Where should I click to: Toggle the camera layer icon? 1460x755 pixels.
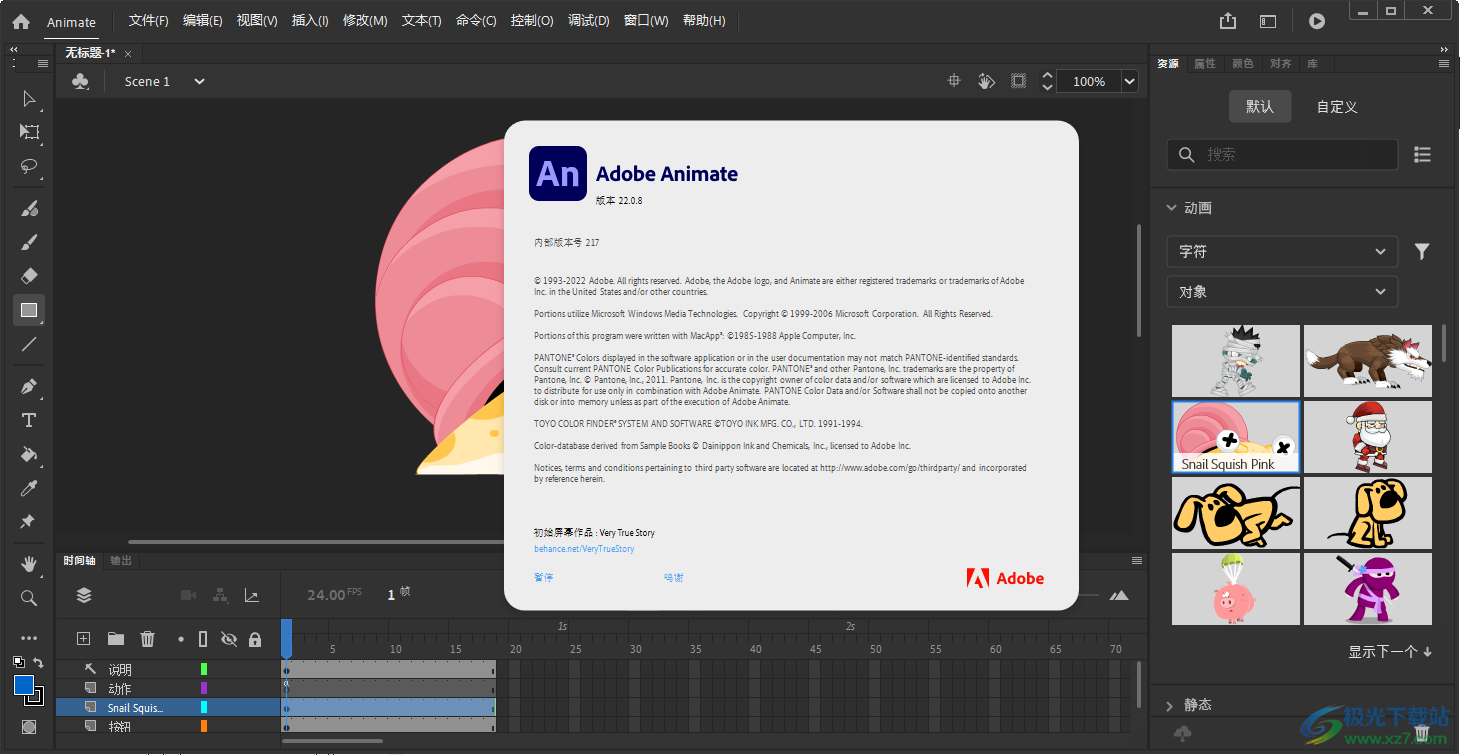coord(188,595)
